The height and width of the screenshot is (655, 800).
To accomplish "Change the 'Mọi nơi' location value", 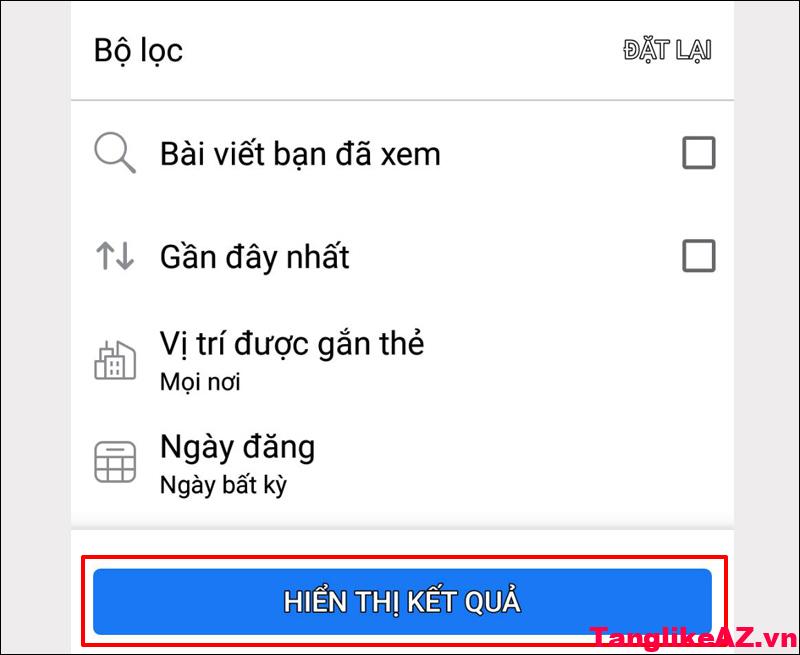I will pyautogui.click(x=200, y=382).
